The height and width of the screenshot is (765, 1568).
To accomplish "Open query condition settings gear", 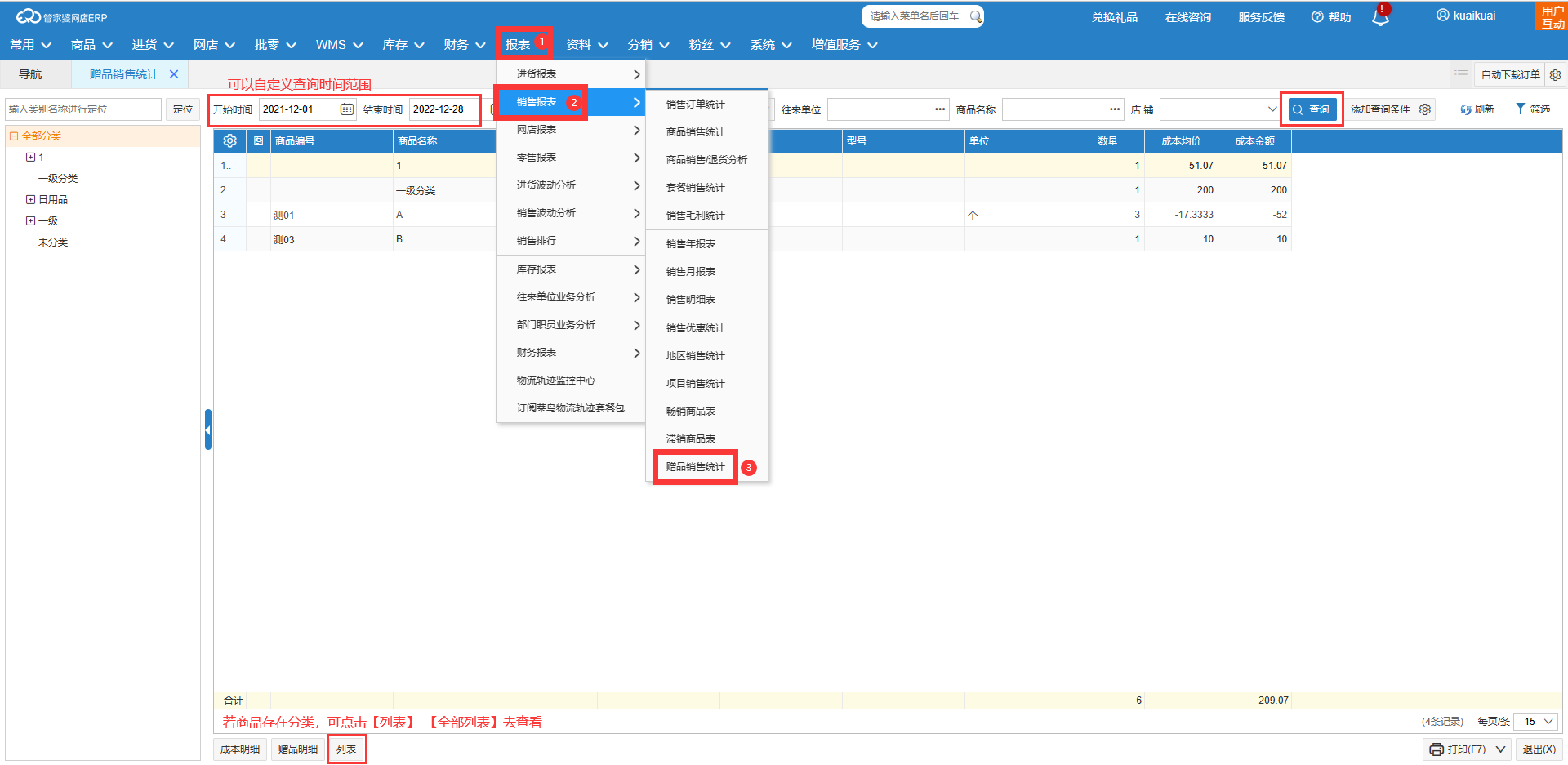I will (1425, 109).
